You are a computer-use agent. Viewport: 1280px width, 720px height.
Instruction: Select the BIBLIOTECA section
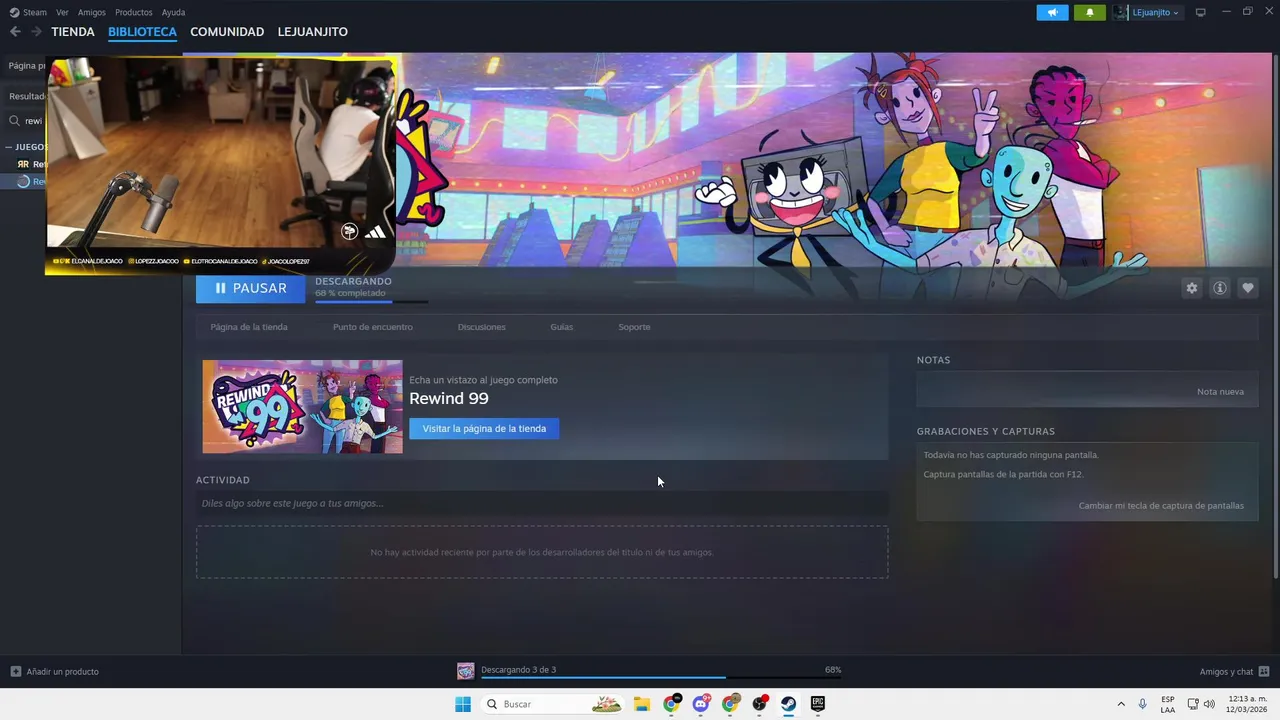click(x=142, y=32)
